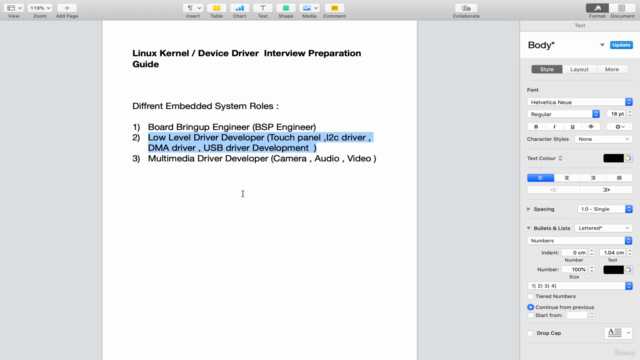Image resolution: width=640 pixels, height=360 pixels.
Task: Align text center
Action: 567,178
